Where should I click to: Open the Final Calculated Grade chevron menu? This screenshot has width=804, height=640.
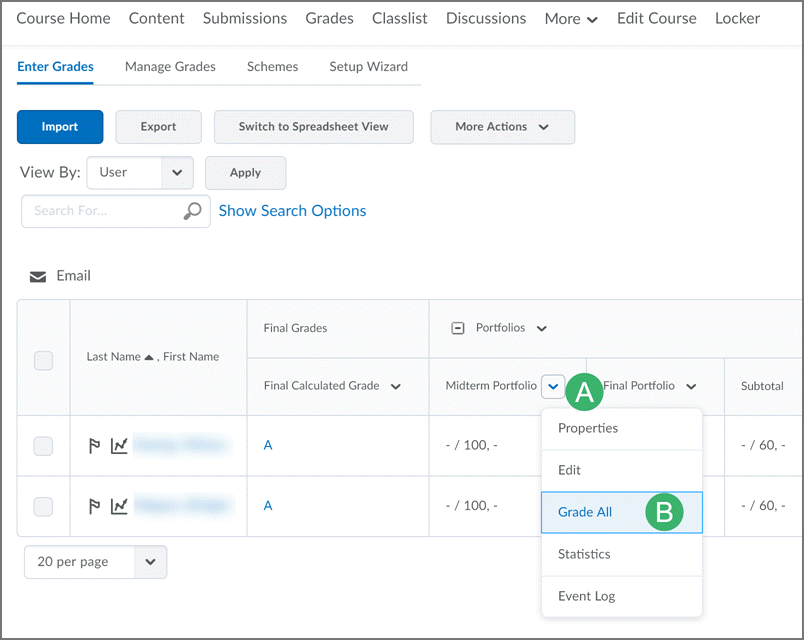(x=395, y=386)
